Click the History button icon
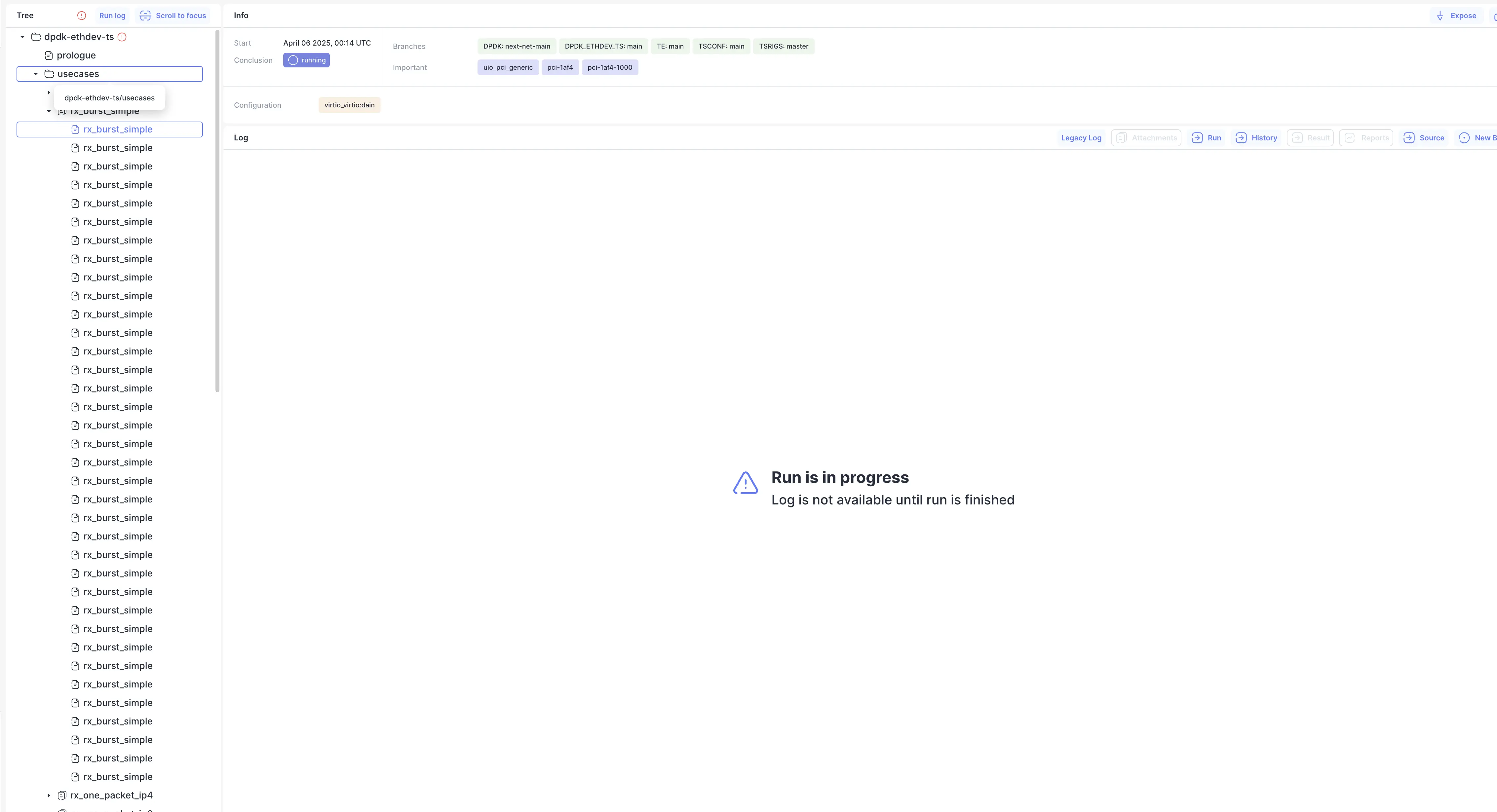The height and width of the screenshot is (812, 1497). click(1241, 138)
